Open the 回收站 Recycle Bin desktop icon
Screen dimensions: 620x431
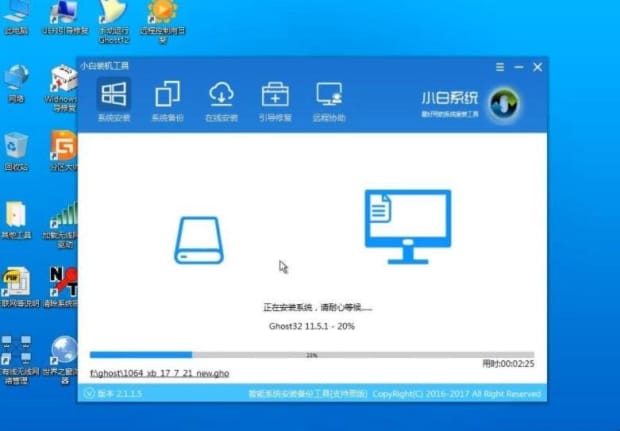[16, 150]
